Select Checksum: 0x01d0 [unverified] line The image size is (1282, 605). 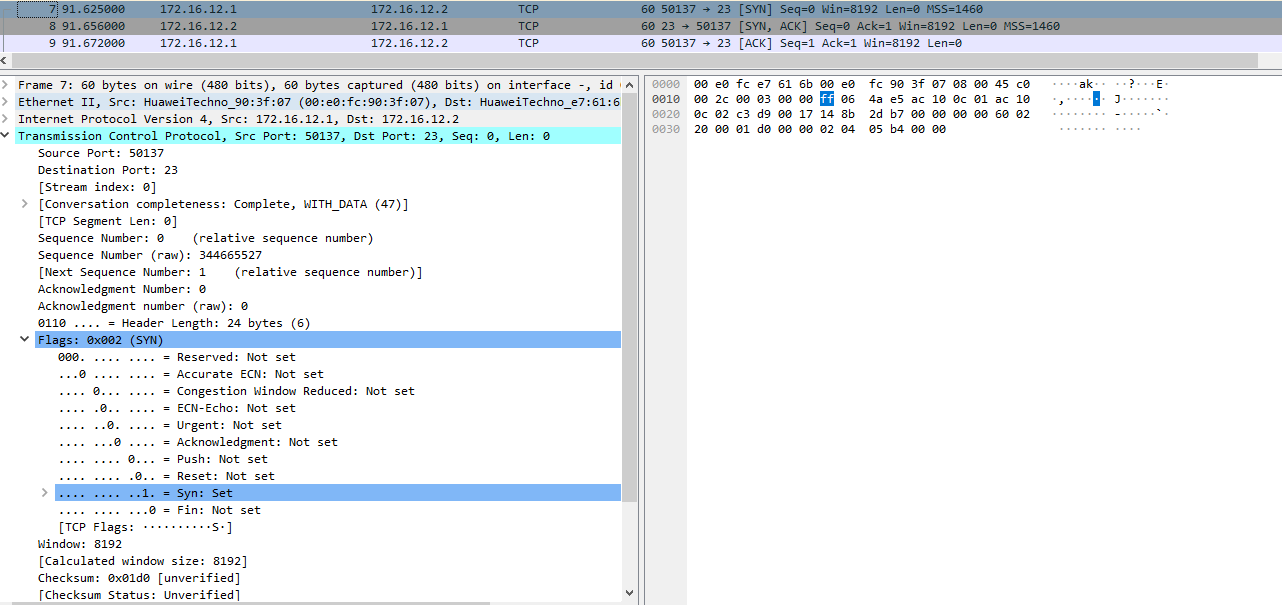(139, 578)
